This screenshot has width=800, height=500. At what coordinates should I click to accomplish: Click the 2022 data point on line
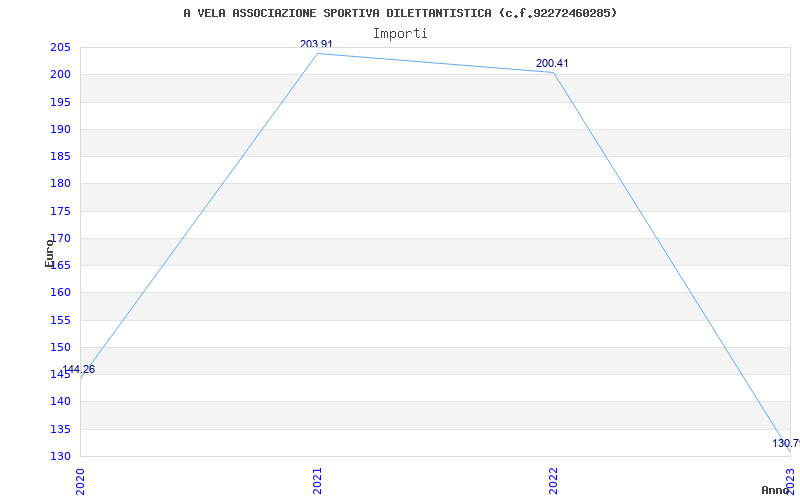point(554,72)
